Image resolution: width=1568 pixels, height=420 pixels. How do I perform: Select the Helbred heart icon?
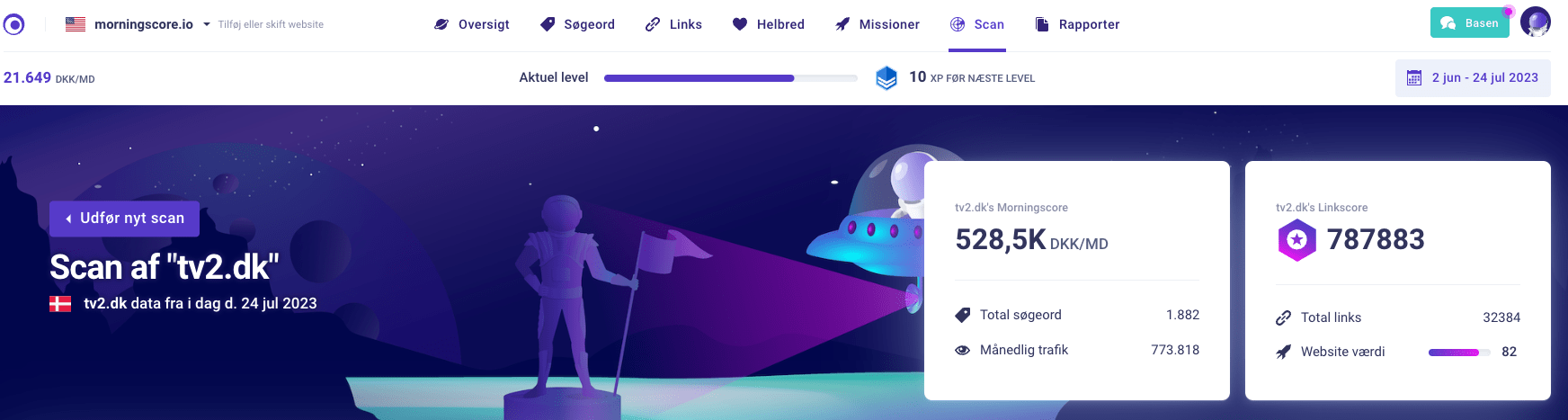(x=740, y=24)
